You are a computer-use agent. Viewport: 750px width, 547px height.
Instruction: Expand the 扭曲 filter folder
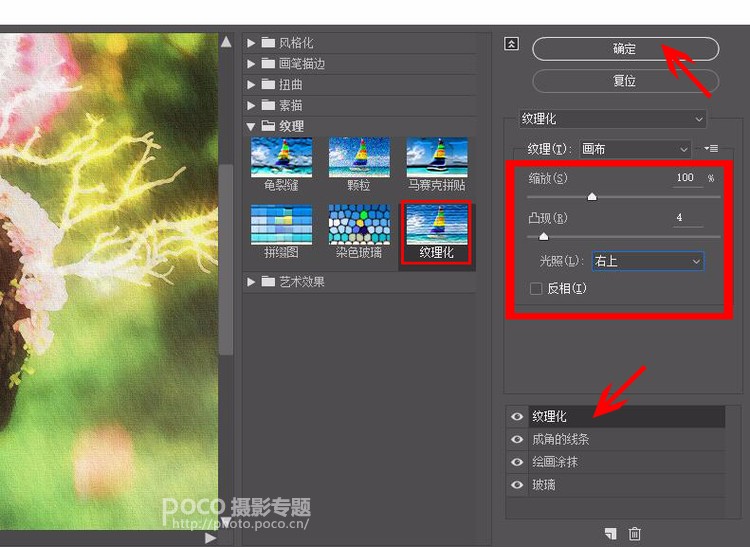[x=251, y=85]
